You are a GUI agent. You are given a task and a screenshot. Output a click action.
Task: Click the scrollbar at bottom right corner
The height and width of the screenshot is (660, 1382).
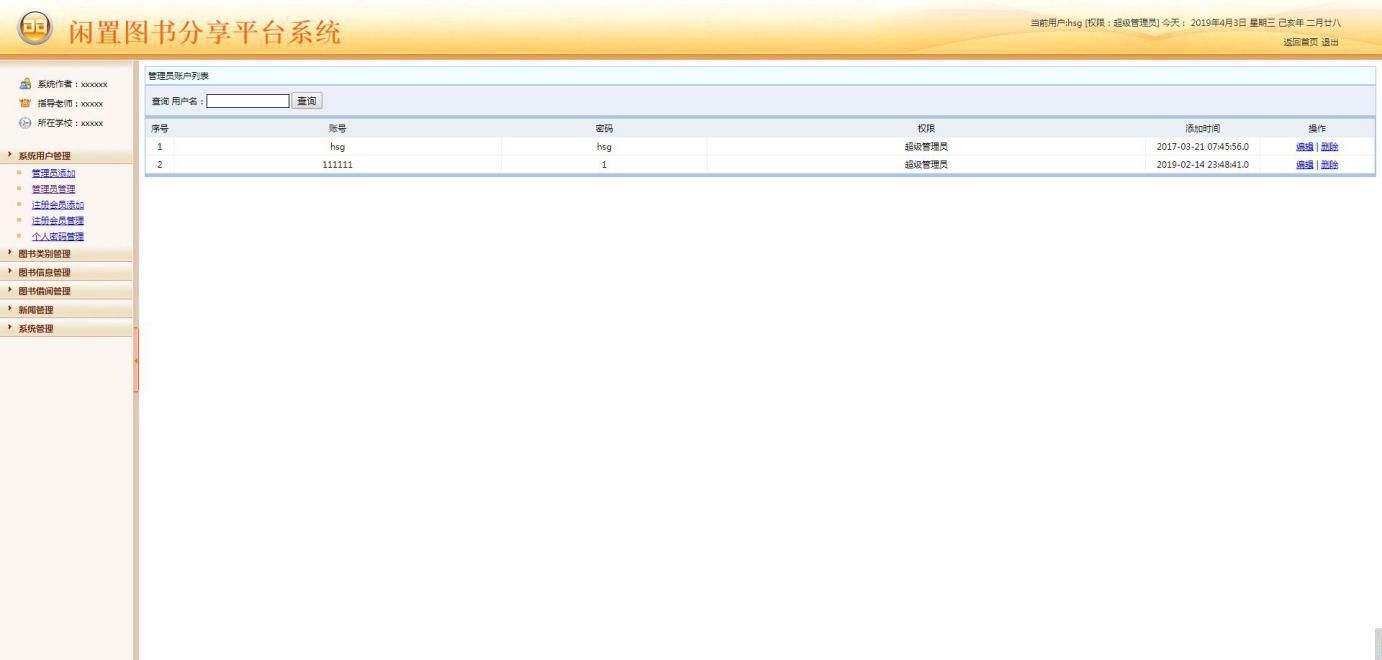click(x=1378, y=644)
